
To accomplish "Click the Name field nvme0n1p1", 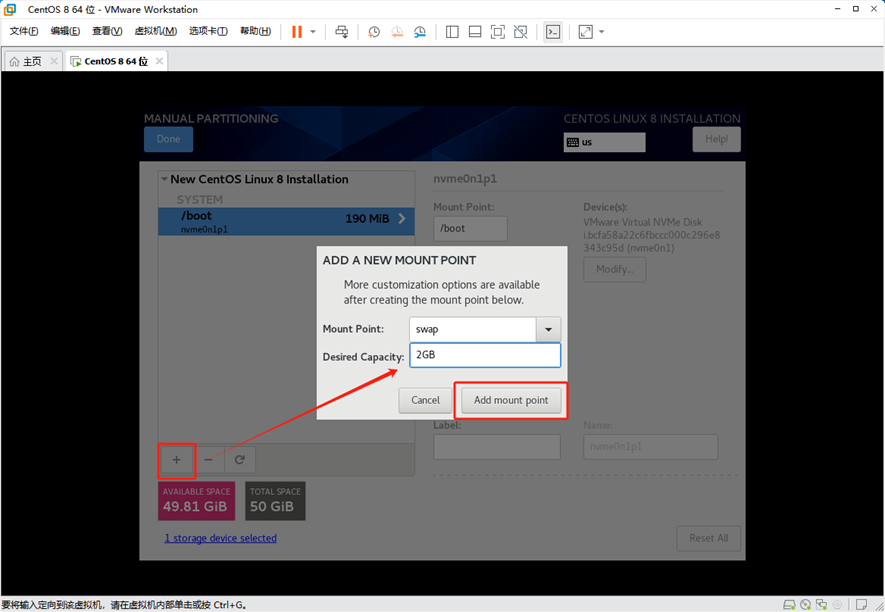I will [x=651, y=447].
